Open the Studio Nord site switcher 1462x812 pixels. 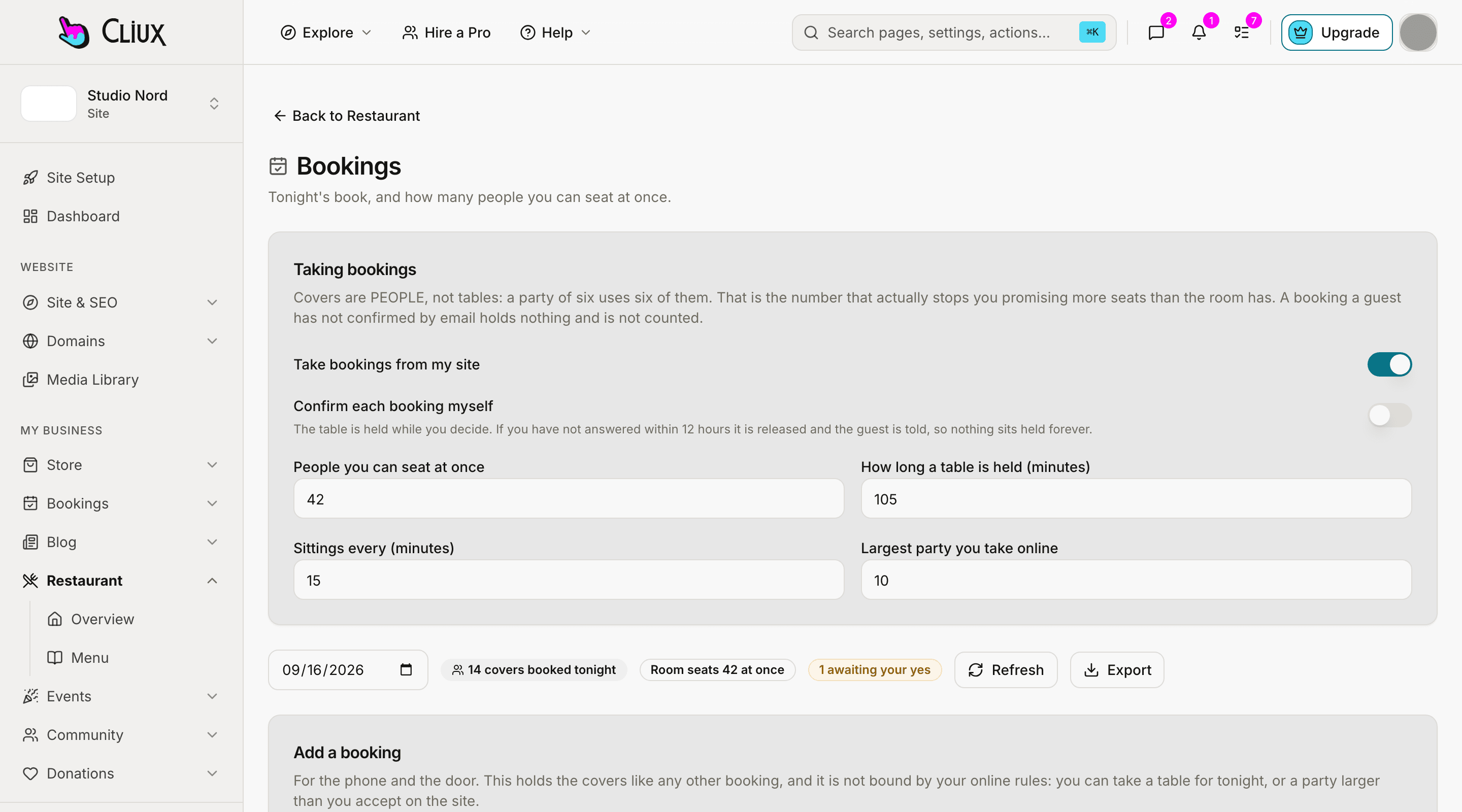click(x=121, y=104)
